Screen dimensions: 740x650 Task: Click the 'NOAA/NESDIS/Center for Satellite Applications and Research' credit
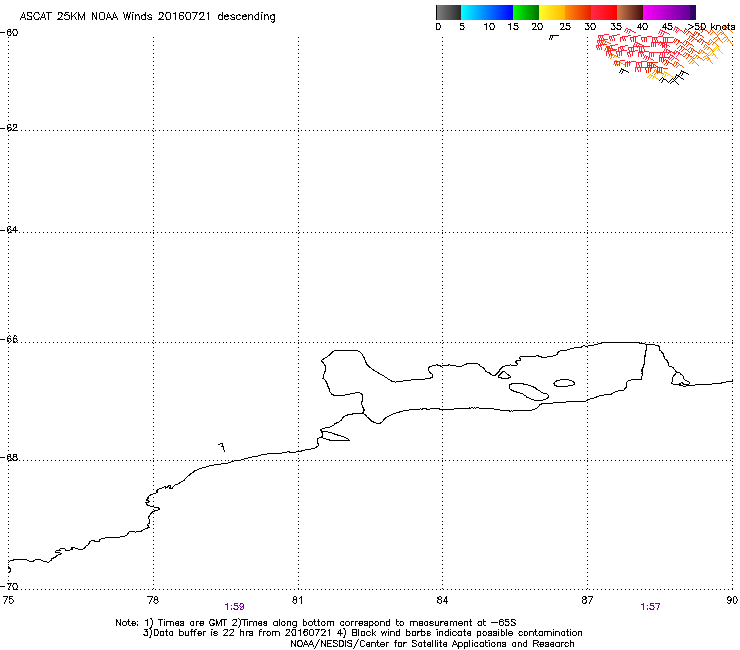tap(432, 644)
